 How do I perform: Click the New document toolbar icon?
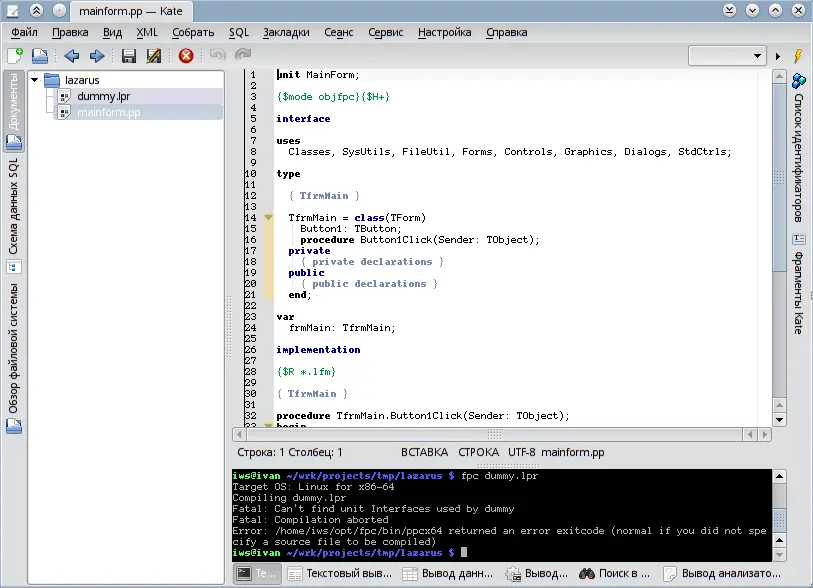pos(15,55)
